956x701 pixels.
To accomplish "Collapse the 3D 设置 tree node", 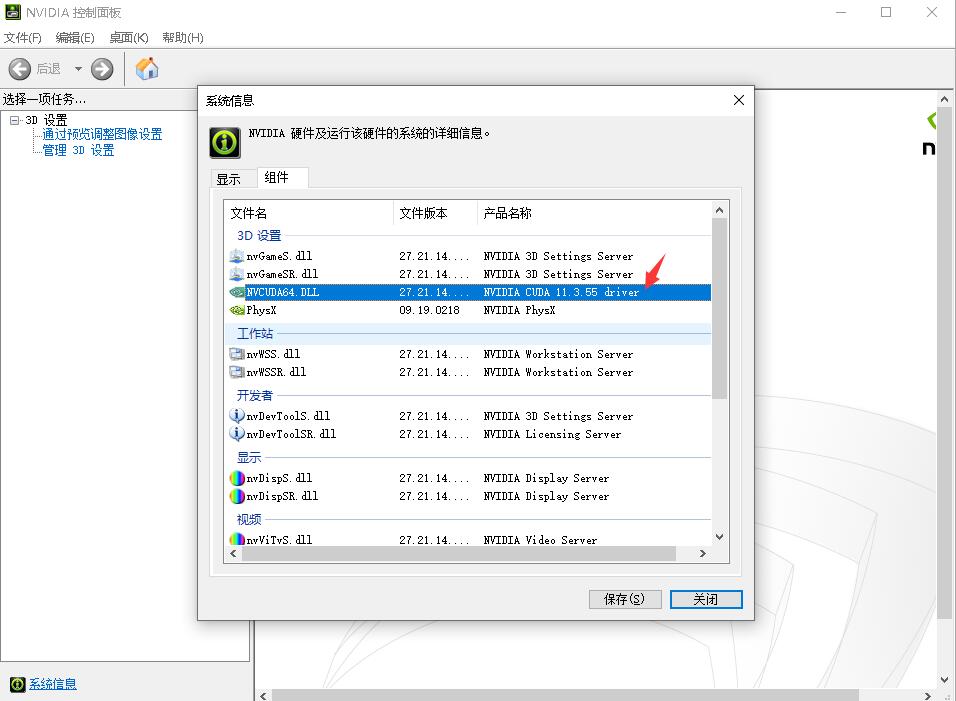I will click(x=15, y=120).
